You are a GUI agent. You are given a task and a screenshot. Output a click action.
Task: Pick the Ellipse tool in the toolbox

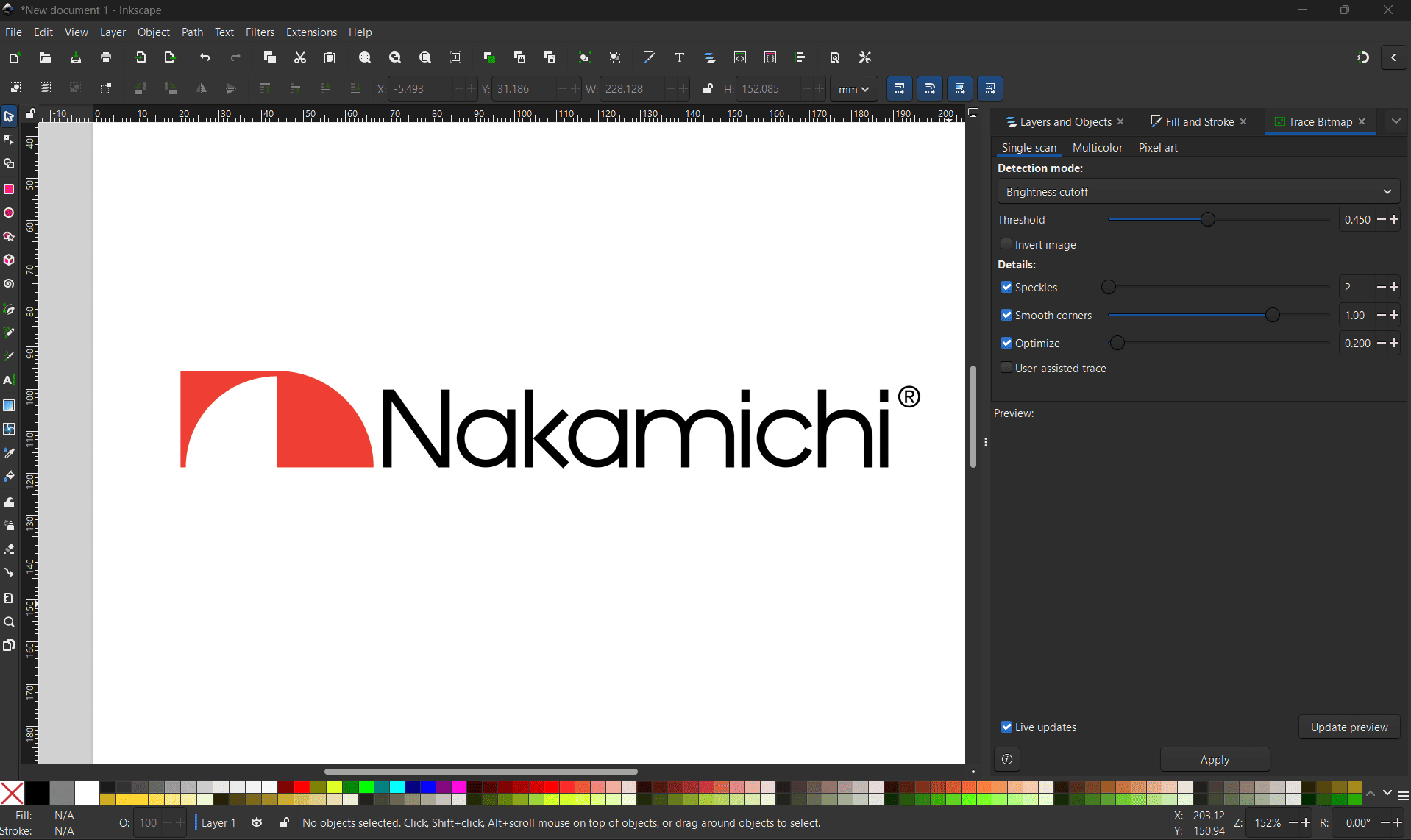click(9, 213)
